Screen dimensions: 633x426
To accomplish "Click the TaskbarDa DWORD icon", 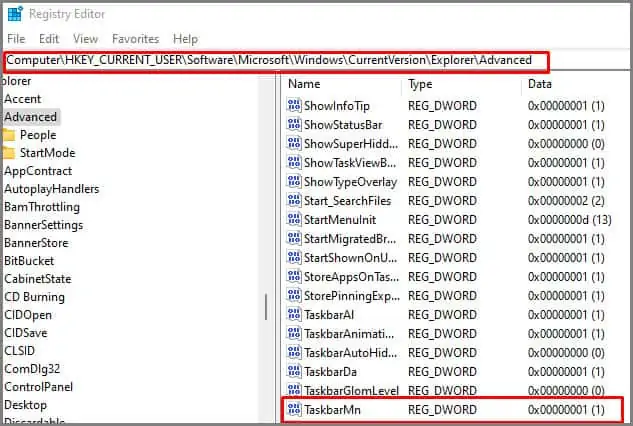I will [x=294, y=371].
